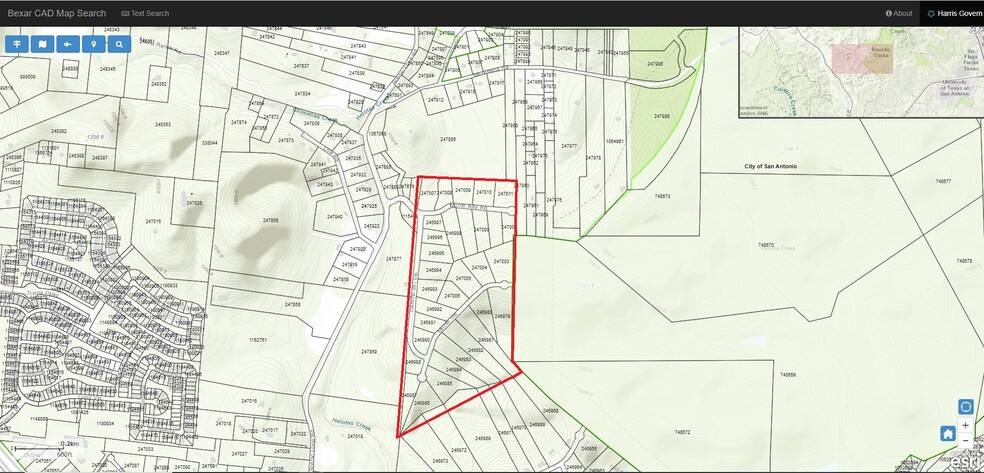Viewport: 984px width, 473px height.
Task: Open the Text Search menu item
Action: tap(145, 13)
